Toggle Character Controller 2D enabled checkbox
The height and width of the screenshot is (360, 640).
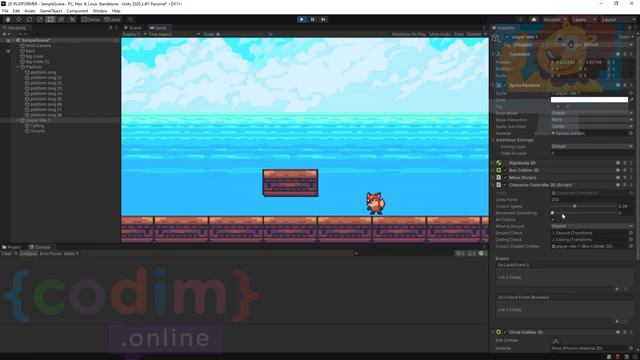click(505, 185)
